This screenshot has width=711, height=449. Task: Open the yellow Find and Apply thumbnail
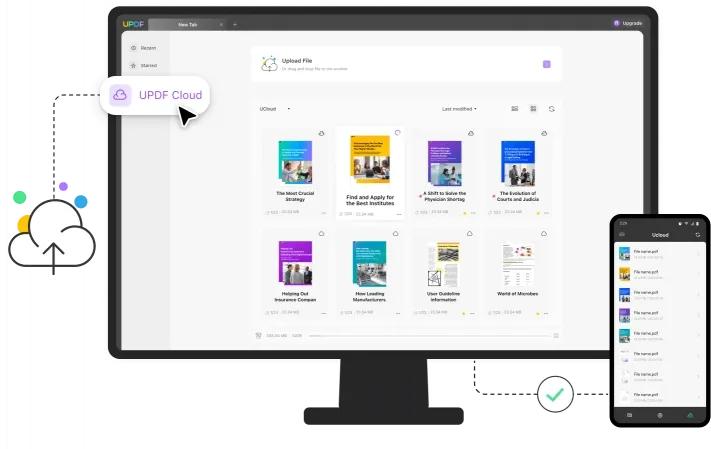pos(370,160)
